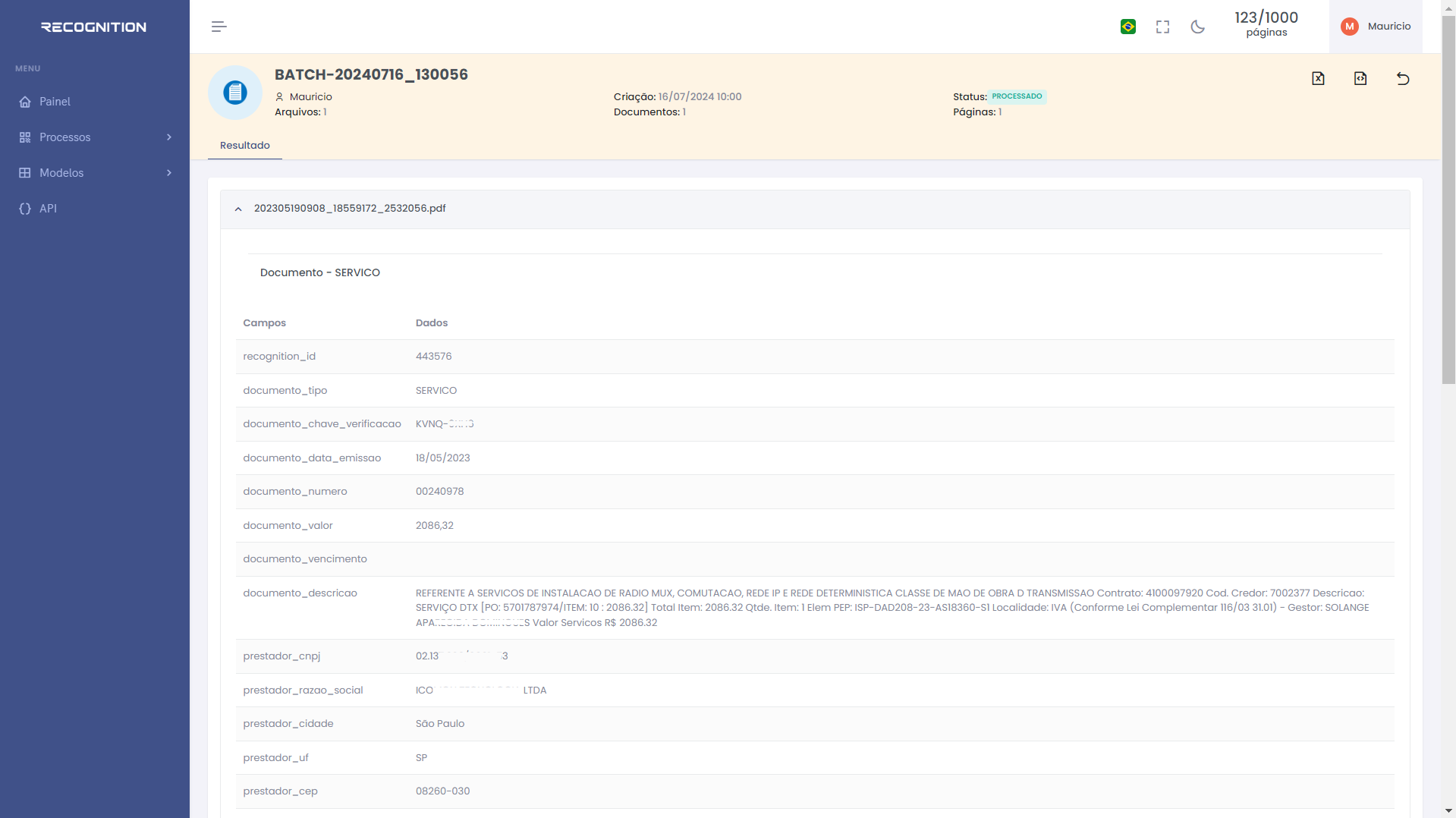Click prestador_cep value 08260-030

click(443, 791)
